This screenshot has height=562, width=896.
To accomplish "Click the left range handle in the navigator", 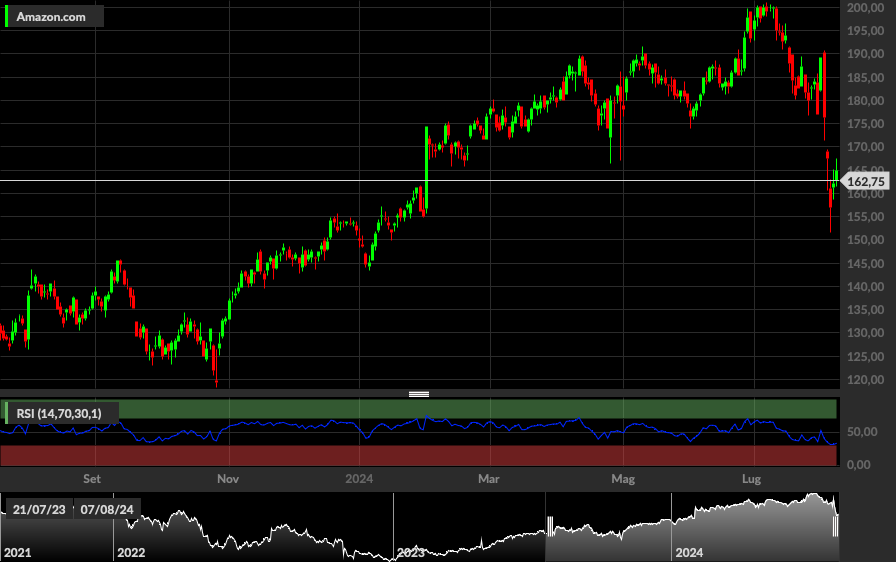I will tap(550, 526).
